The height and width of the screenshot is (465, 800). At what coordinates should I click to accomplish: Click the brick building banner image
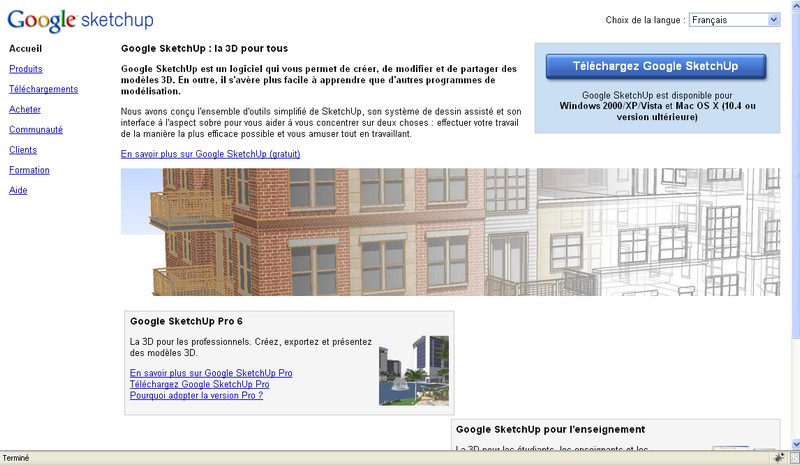tap(450, 232)
